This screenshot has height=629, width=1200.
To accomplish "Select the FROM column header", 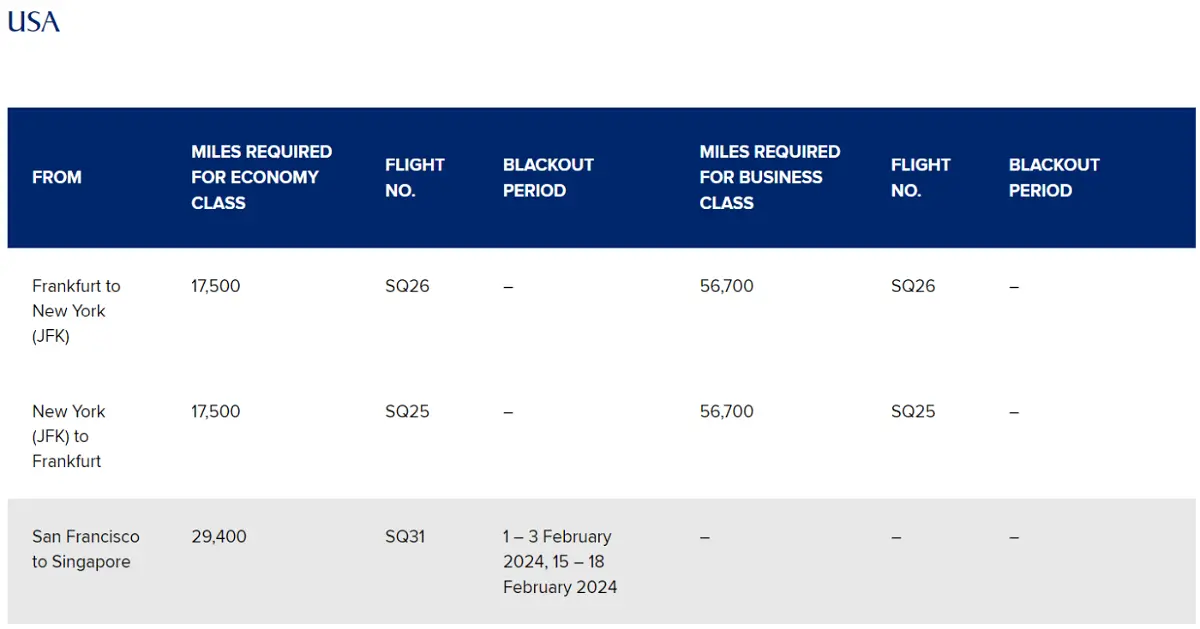I will coord(57,177).
